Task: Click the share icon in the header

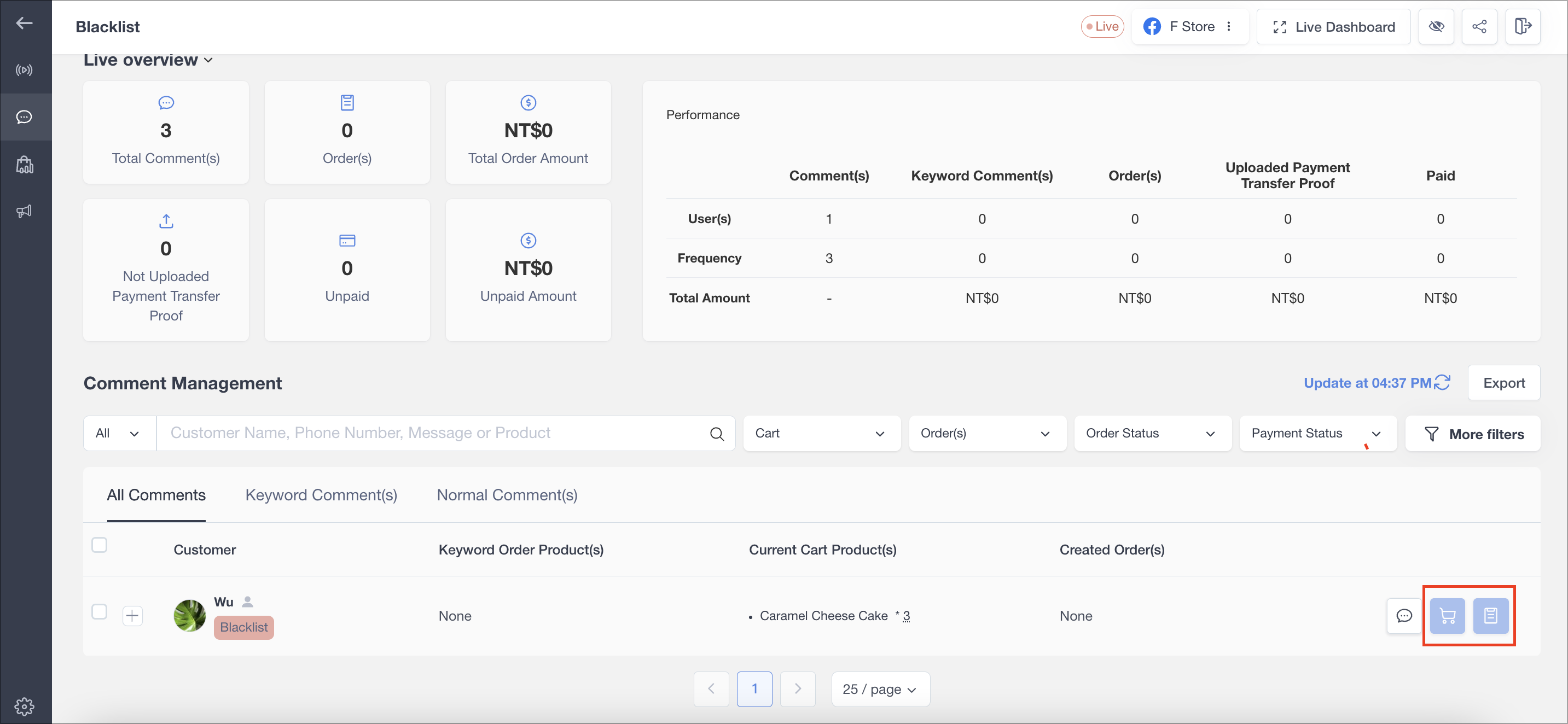Action: pyautogui.click(x=1479, y=27)
